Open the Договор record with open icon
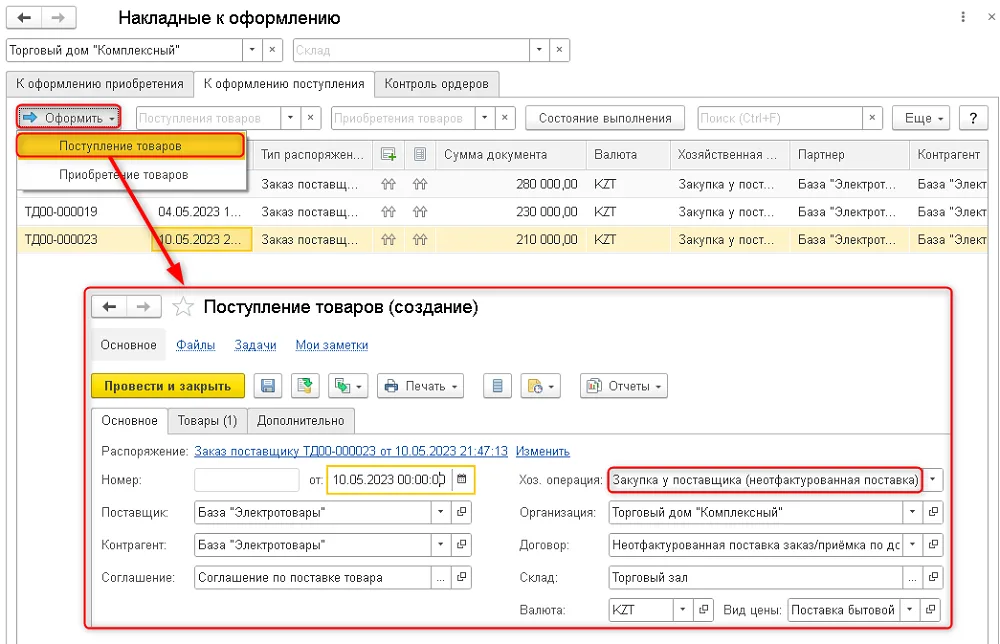 [933, 545]
